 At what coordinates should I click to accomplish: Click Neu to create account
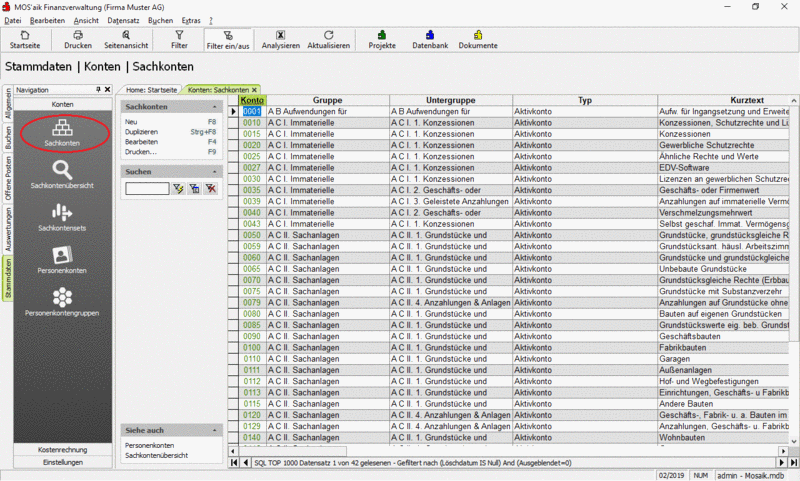pos(131,122)
